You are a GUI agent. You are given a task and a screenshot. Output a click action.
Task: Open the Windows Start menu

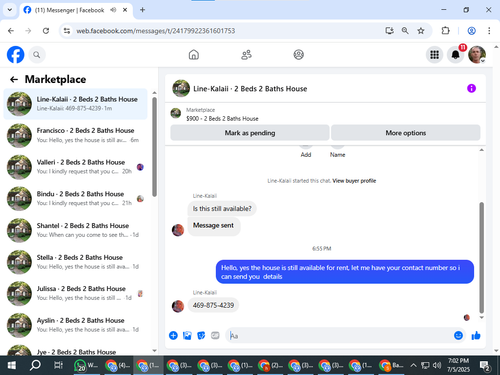(x=12, y=365)
